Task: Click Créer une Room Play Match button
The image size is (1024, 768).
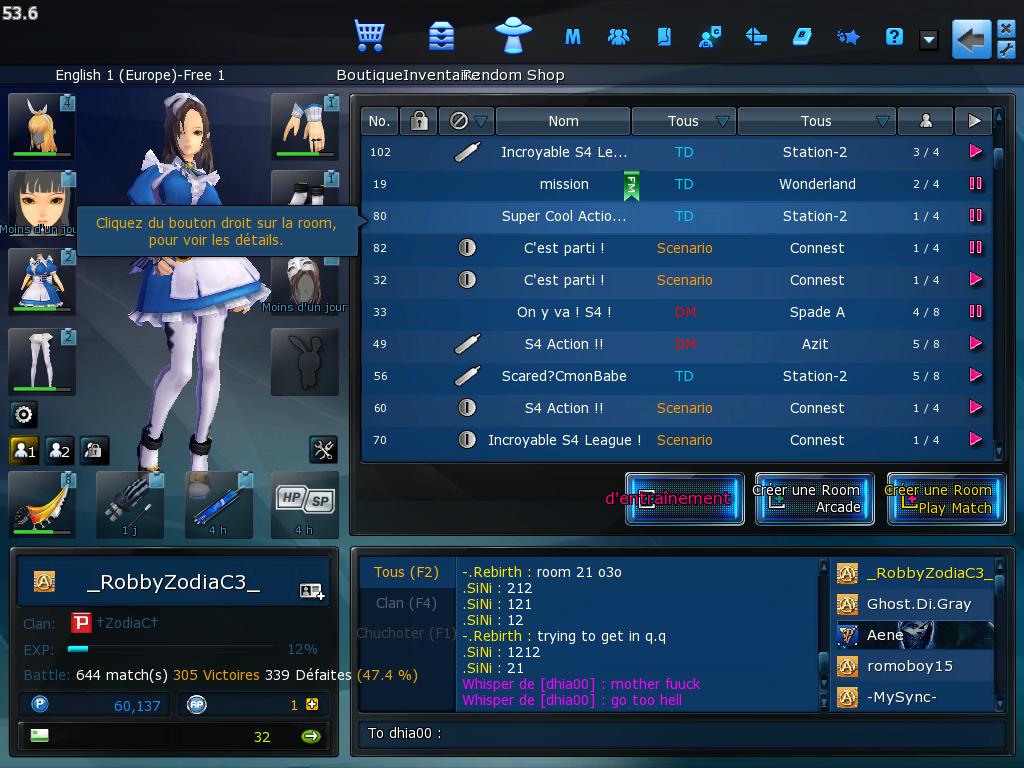Action: coord(946,499)
